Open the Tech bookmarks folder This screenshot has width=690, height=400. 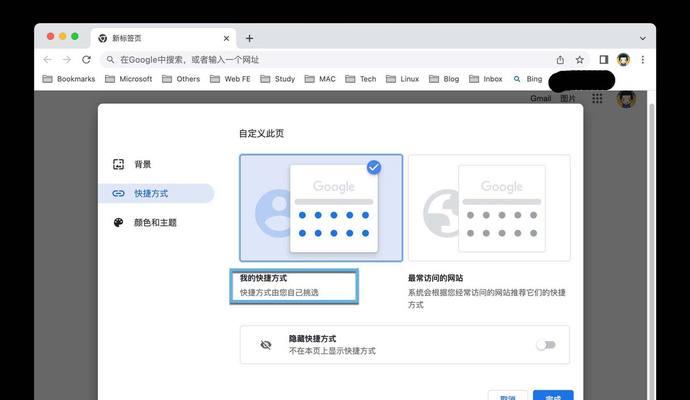tap(360, 79)
